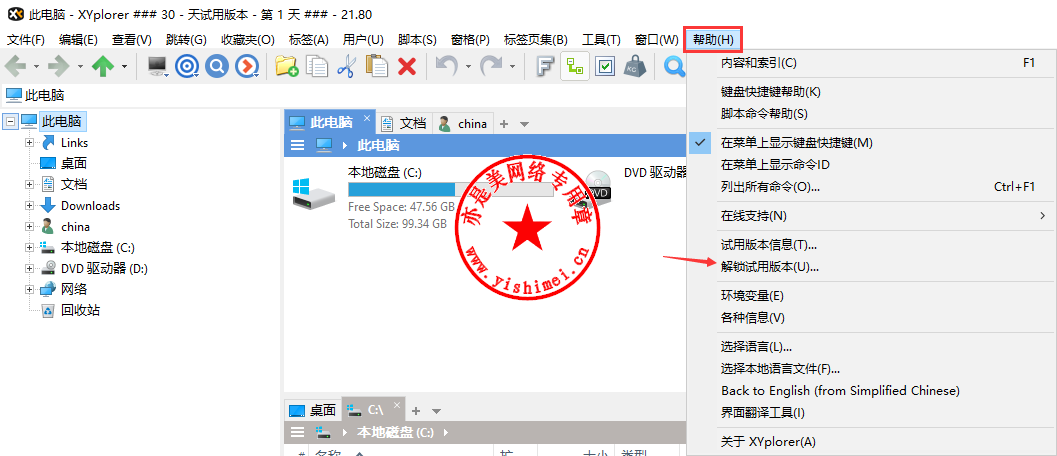Open Forward button history dropdown arrow
This screenshot has height=456, width=1057.
tap(80, 66)
